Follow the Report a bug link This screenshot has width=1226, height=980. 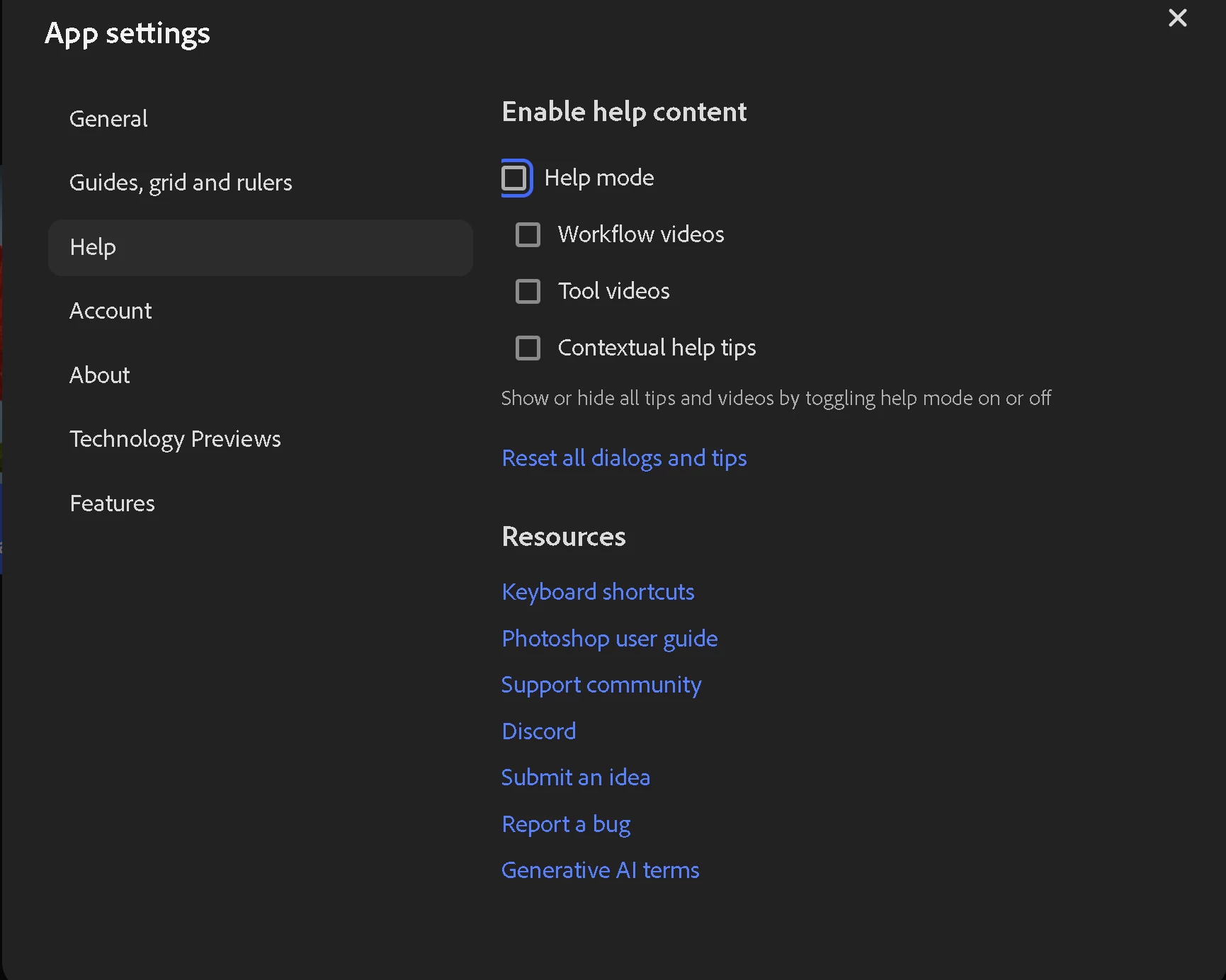click(x=565, y=824)
